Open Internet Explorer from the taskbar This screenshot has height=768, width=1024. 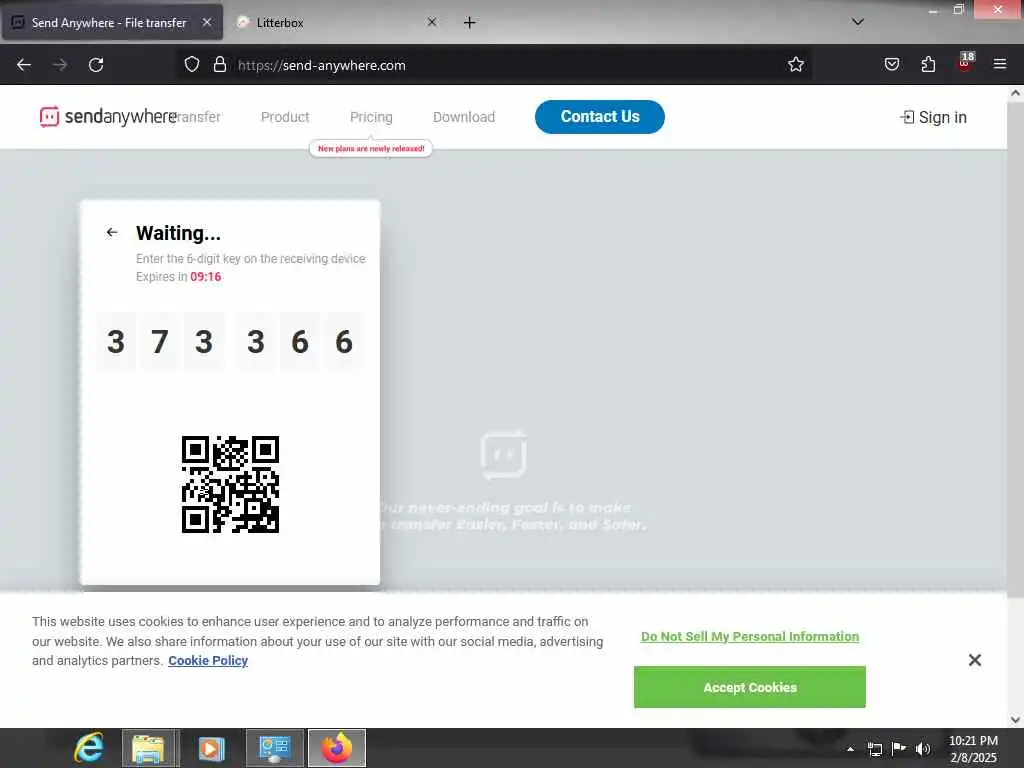coord(89,748)
